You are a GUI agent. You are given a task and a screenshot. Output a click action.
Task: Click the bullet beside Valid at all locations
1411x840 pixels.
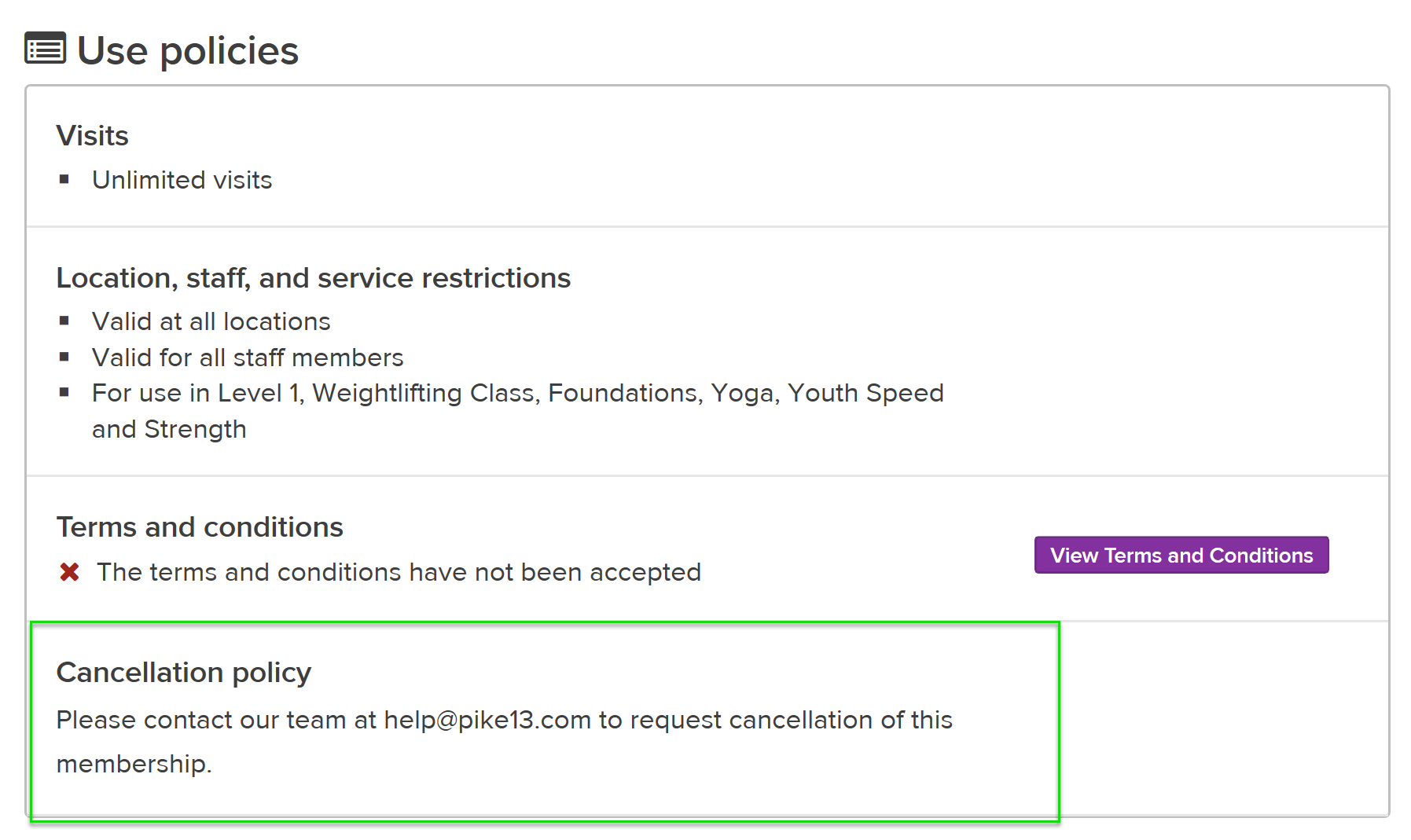click(64, 321)
